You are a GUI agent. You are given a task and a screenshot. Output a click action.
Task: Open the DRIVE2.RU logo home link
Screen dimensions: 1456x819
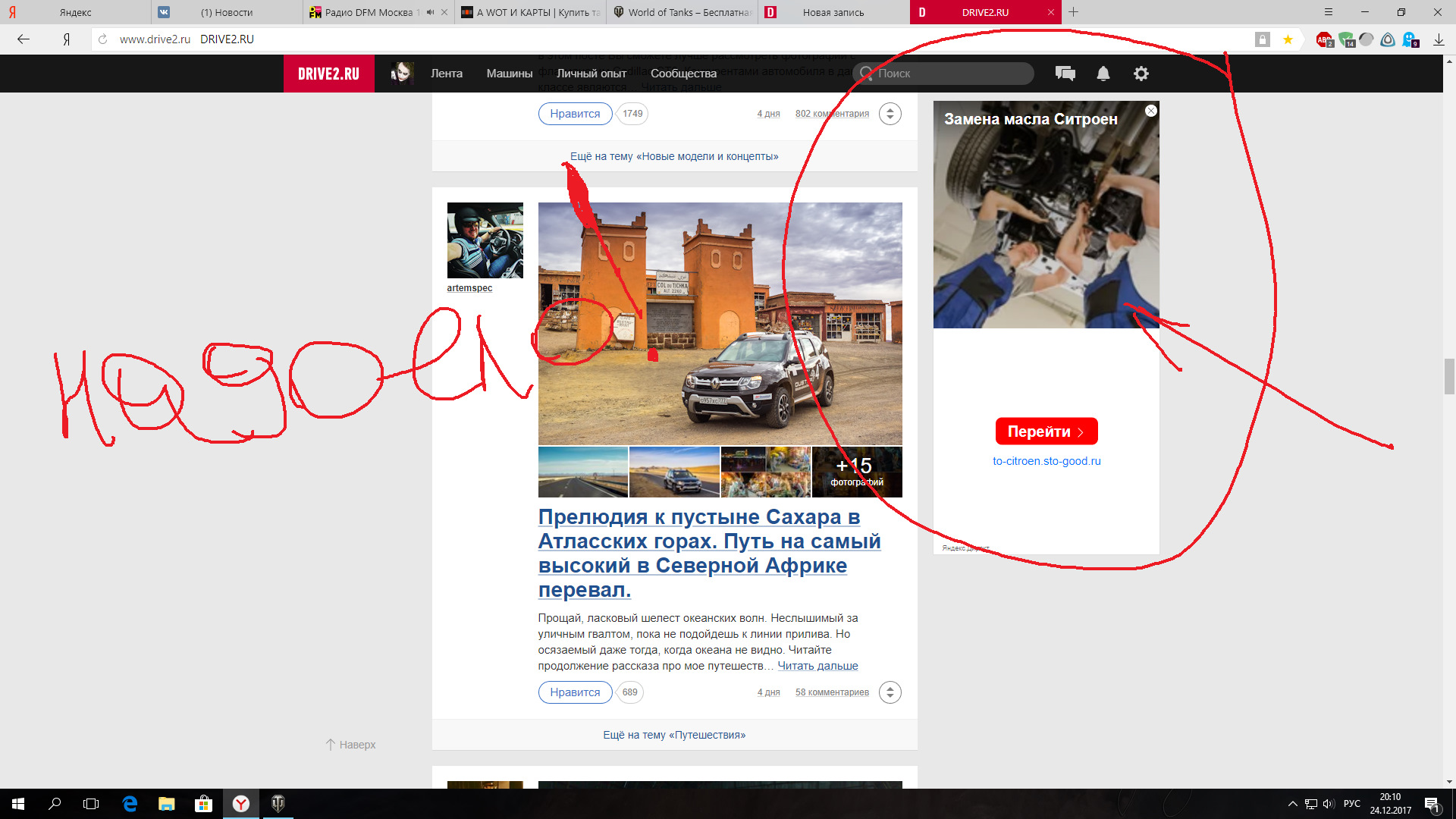328,74
